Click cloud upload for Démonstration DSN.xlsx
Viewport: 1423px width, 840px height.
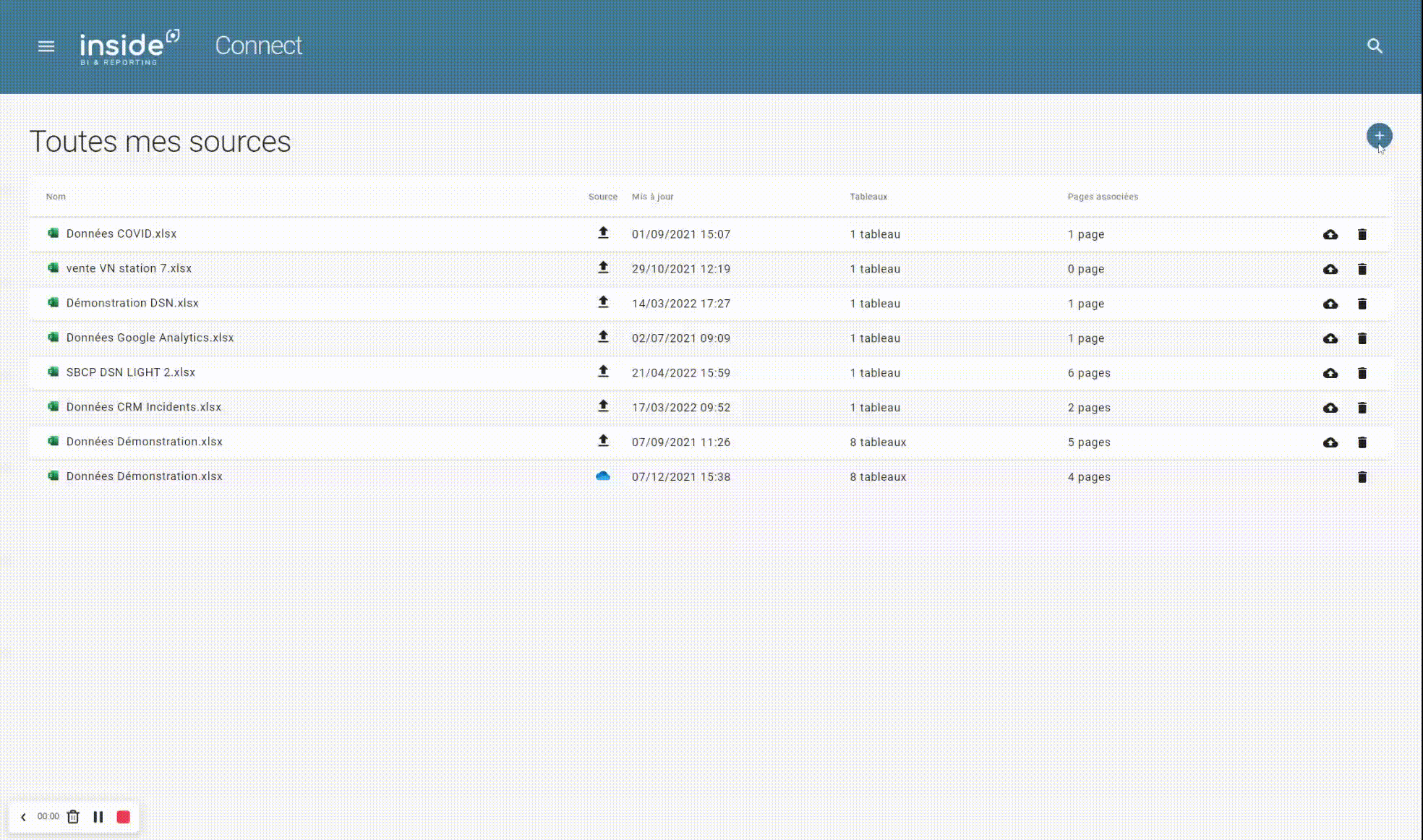coord(1330,304)
